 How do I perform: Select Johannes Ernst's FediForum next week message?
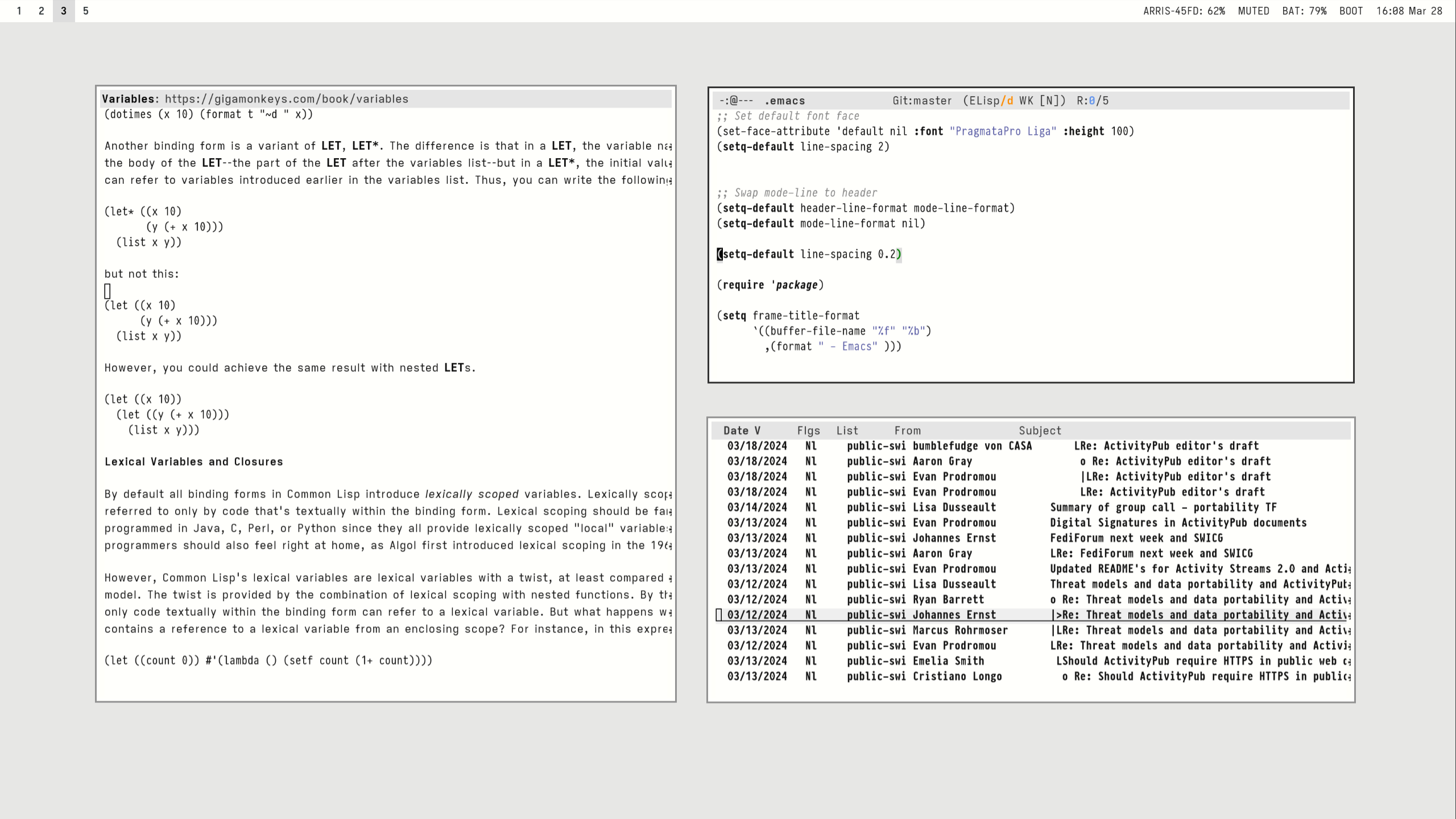point(1136,538)
